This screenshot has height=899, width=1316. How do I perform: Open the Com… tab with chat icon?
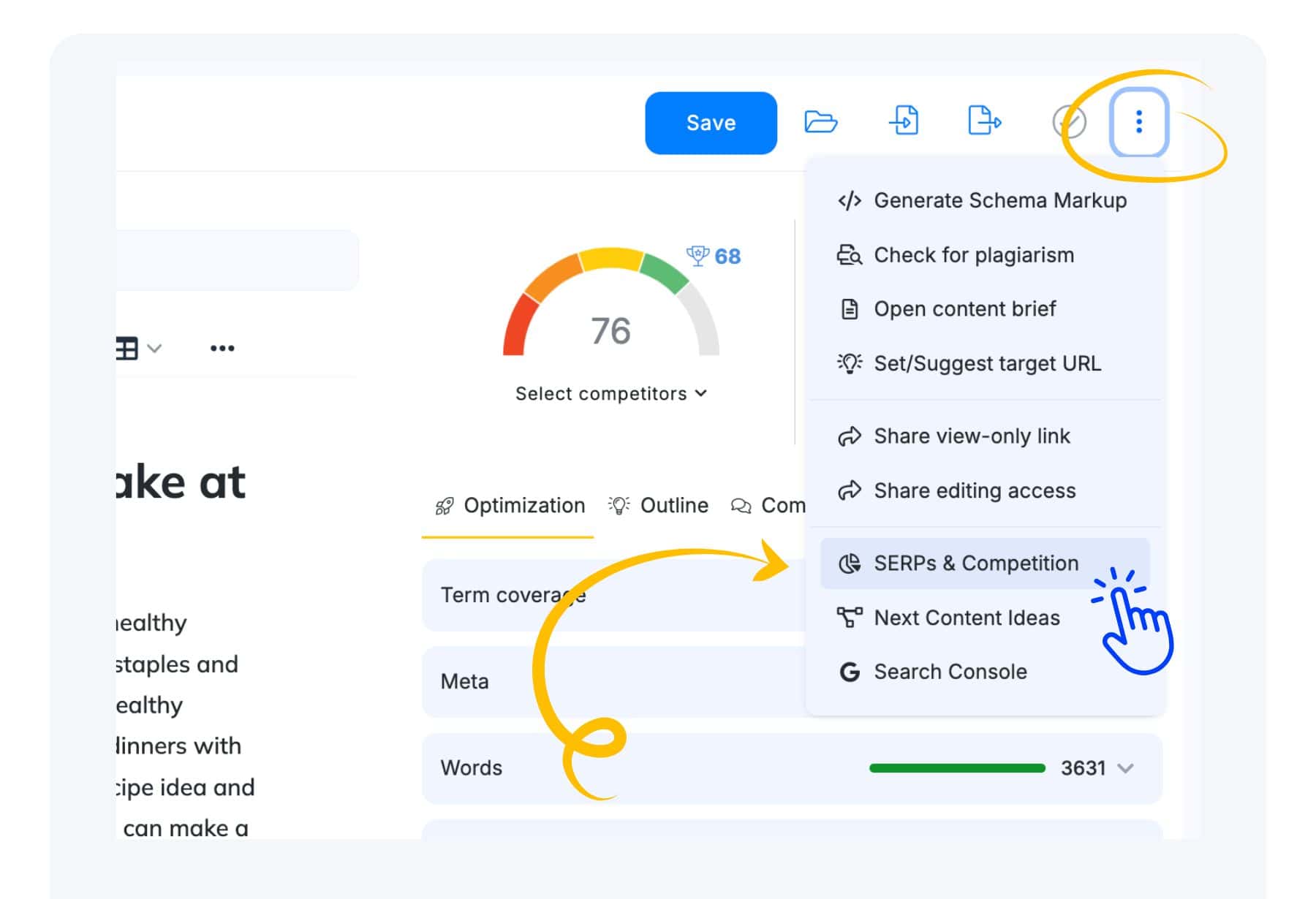[x=768, y=506]
